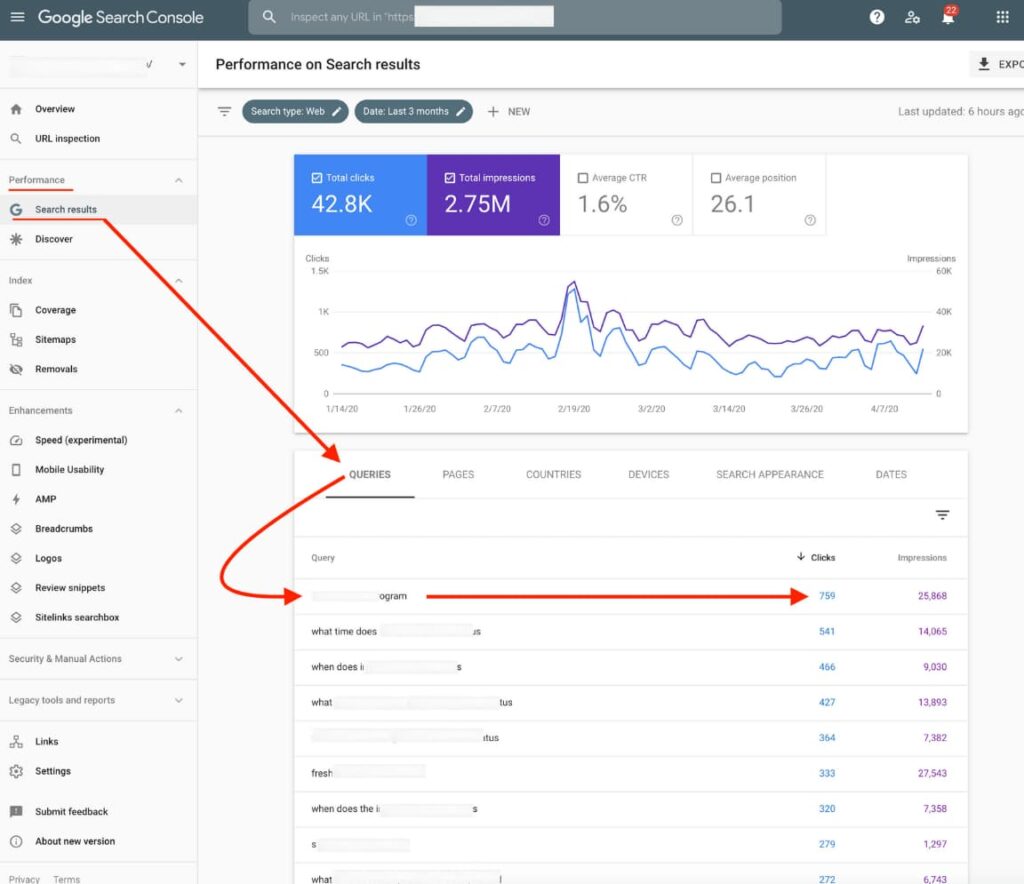The image size is (1024, 884).
Task: Open the manage users icon
Action: coord(912,18)
